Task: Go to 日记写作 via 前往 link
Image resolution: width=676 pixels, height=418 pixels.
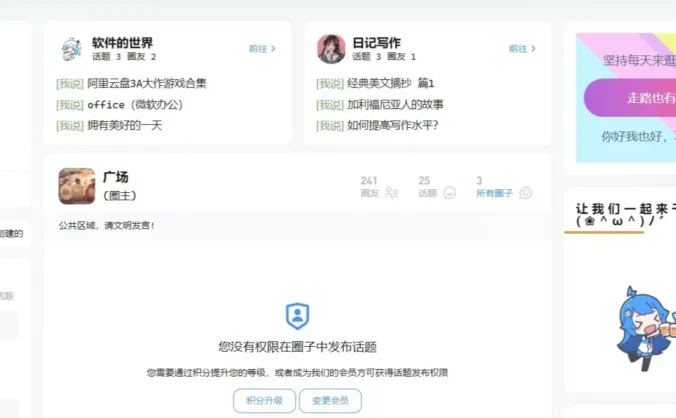Action: point(522,49)
